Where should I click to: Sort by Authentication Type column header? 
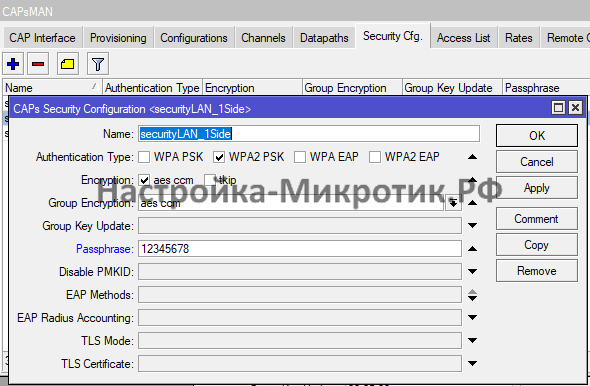[152, 88]
